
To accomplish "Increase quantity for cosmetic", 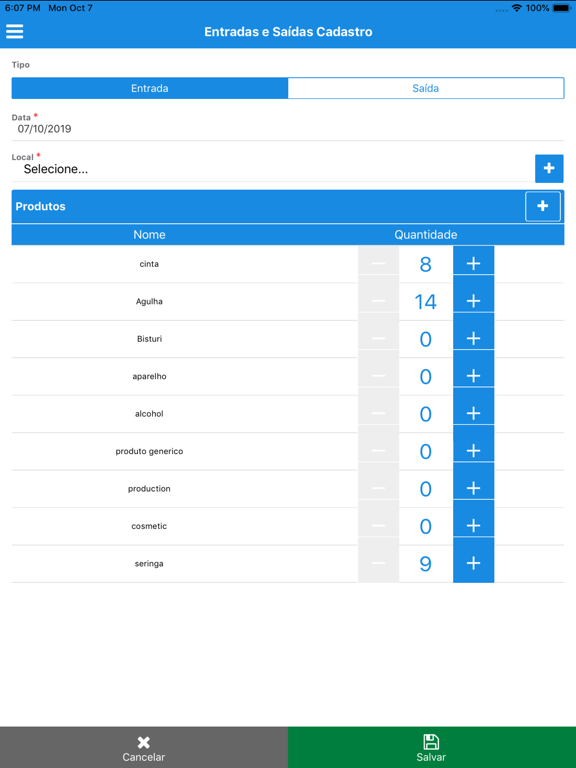I will (473, 526).
